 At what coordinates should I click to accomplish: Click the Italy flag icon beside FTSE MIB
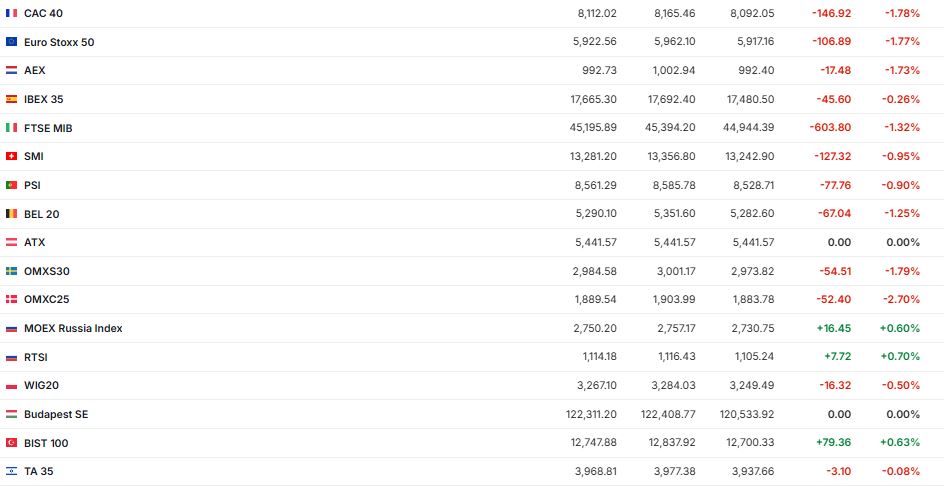pos(11,128)
